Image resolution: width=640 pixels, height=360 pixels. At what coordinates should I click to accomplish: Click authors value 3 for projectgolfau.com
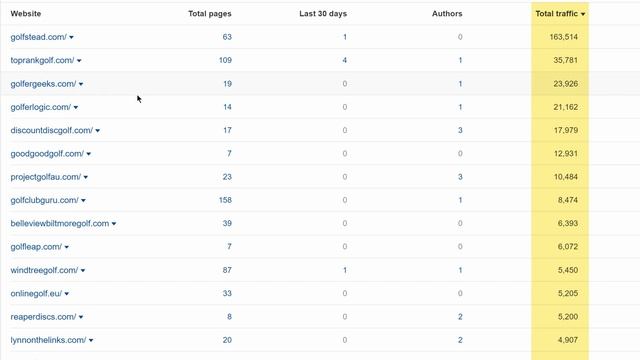460,177
